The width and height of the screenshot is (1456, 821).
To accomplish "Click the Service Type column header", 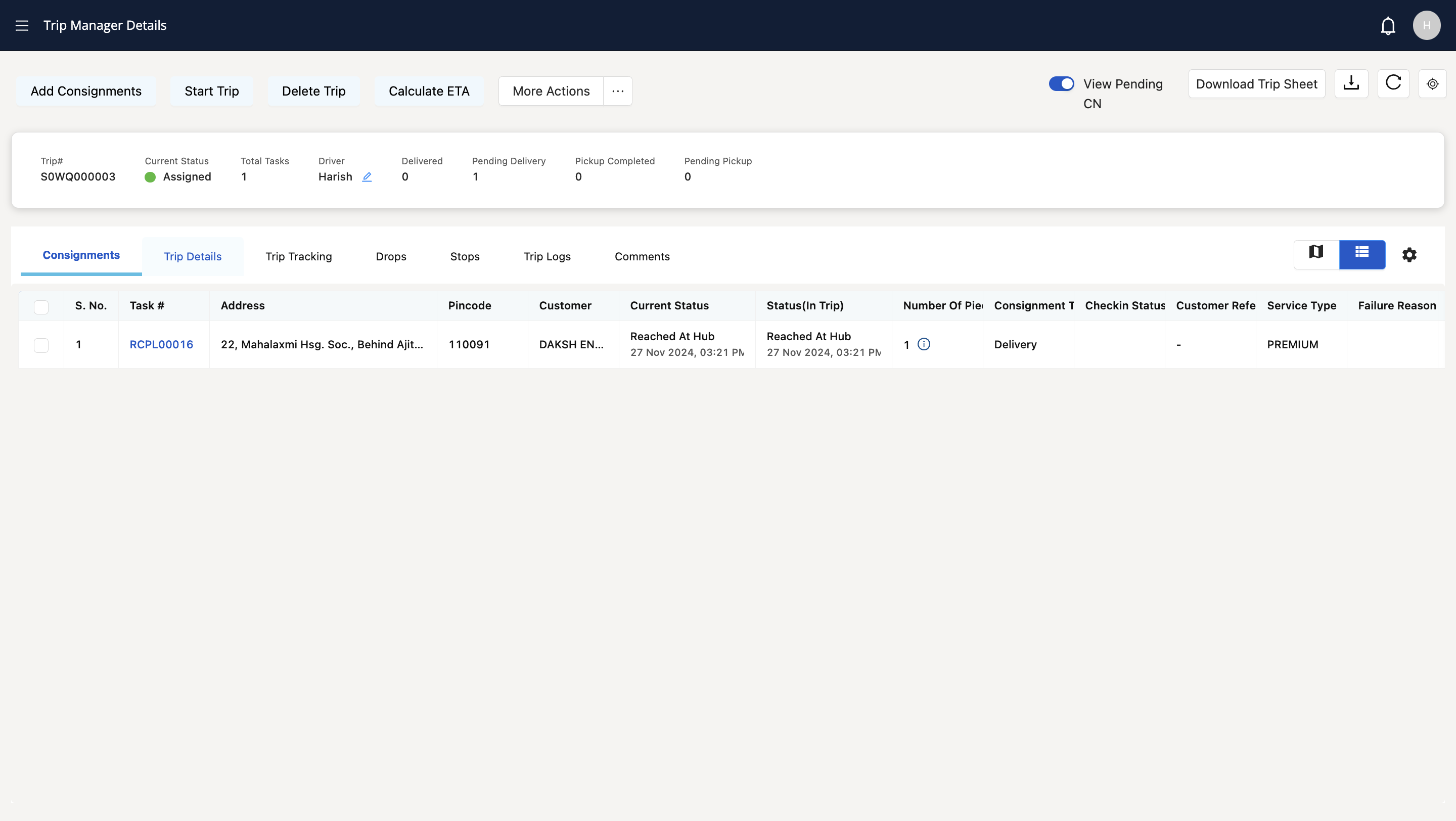I will tap(1301, 306).
